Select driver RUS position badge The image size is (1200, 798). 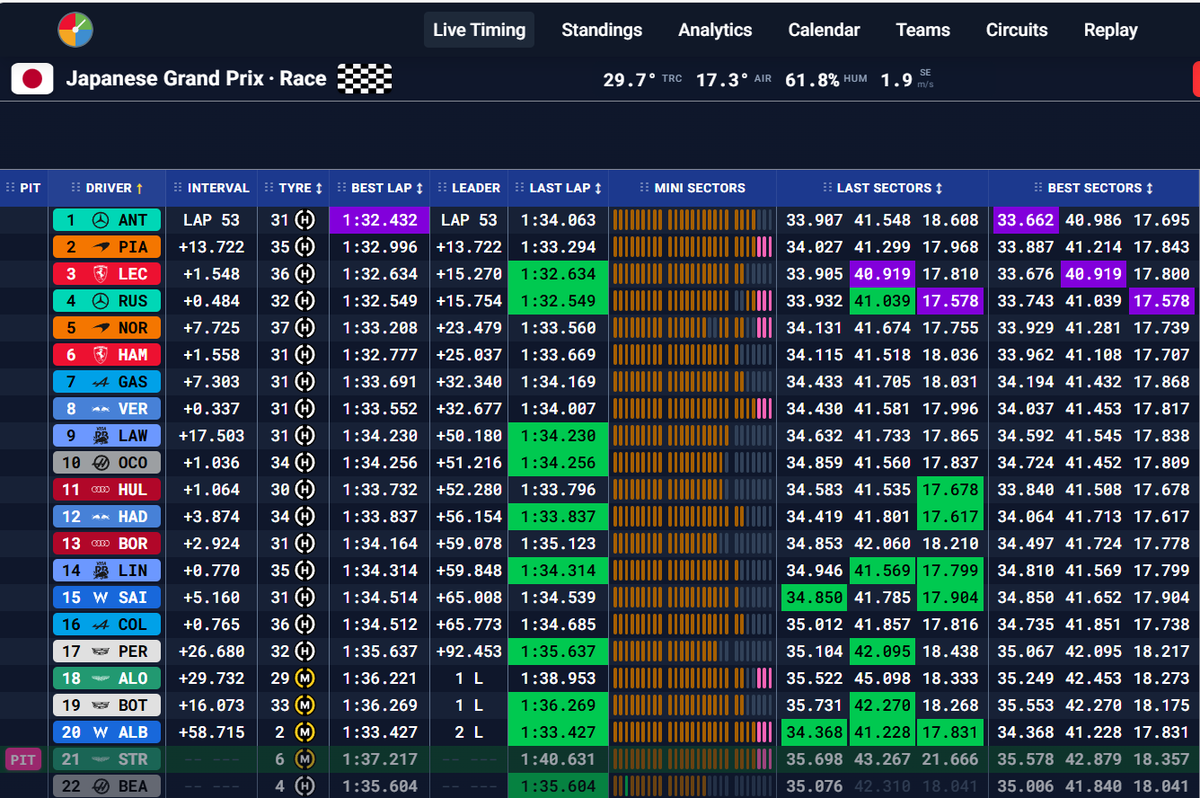coord(106,301)
